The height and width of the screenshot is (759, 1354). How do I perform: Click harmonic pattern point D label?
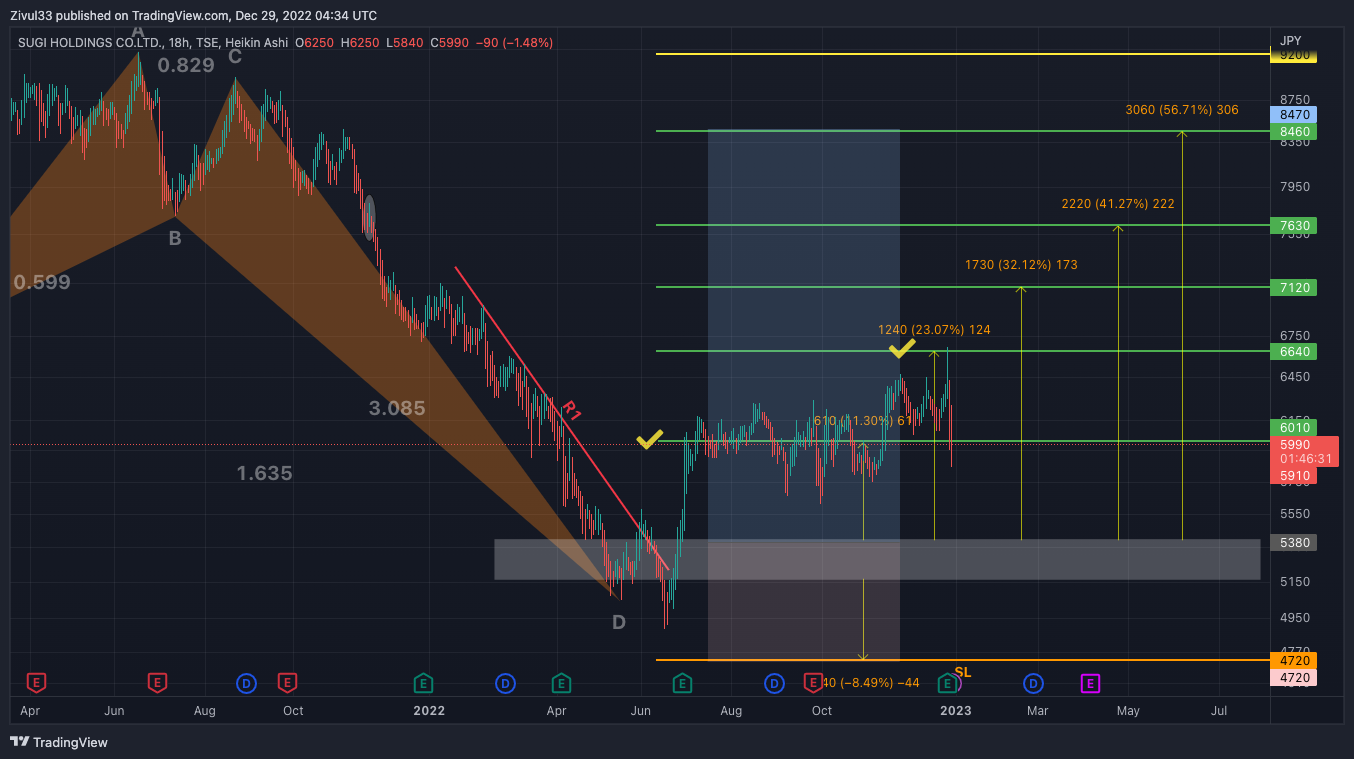(x=619, y=622)
